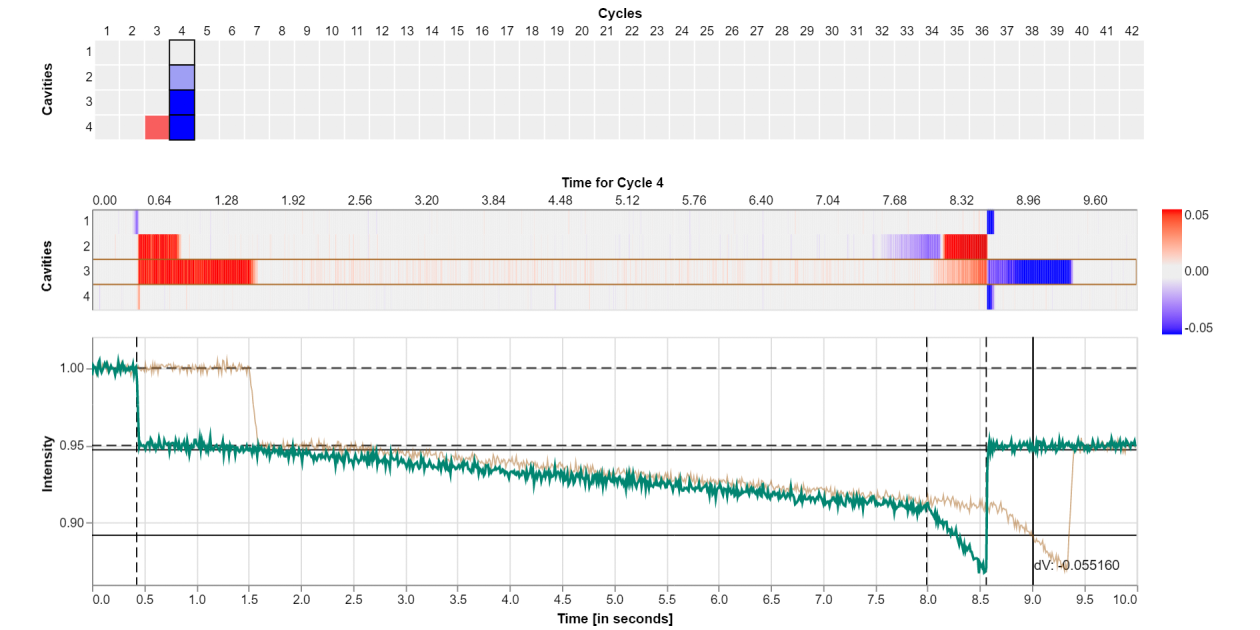Click the blue segment in cavity 3 heatmap row
Viewport: 1260px width, 630px height.
[1030, 272]
